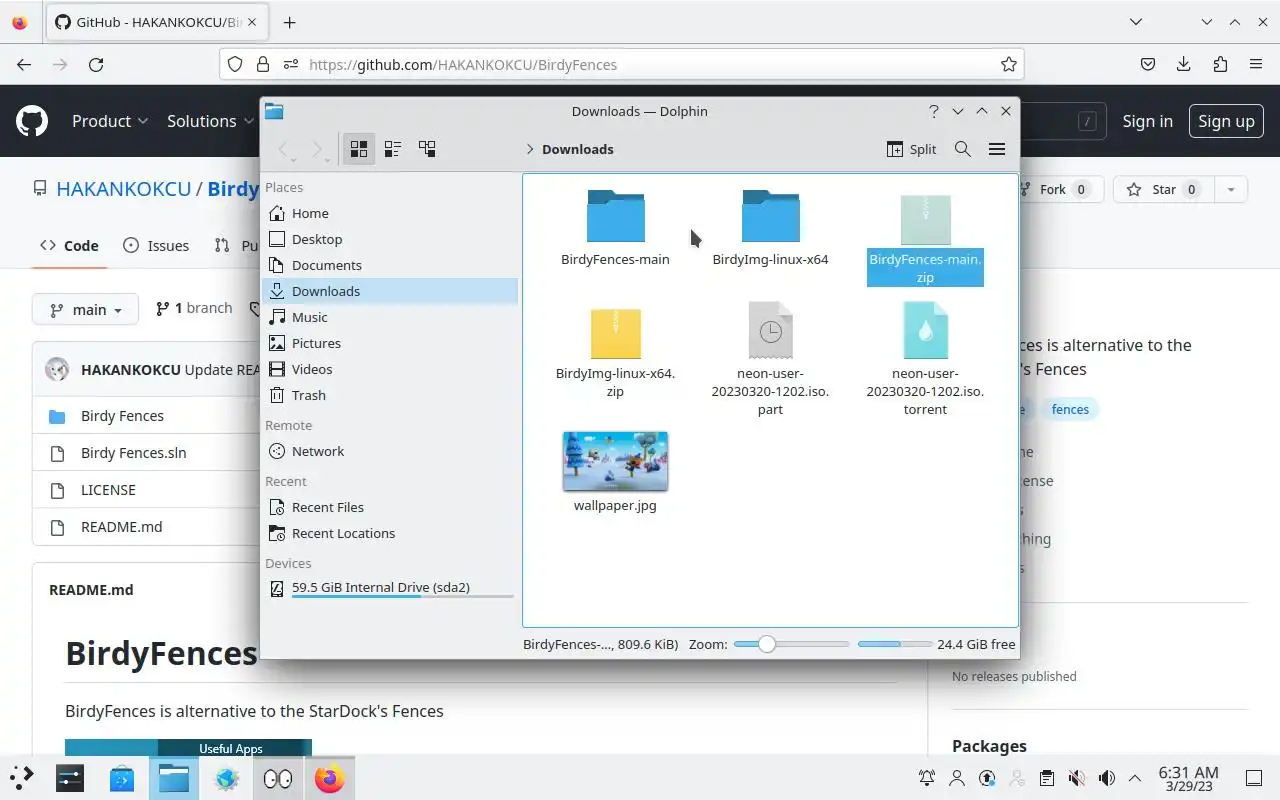Launch Discover store from taskbar
The height and width of the screenshot is (800, 1280).
[122, 778]
